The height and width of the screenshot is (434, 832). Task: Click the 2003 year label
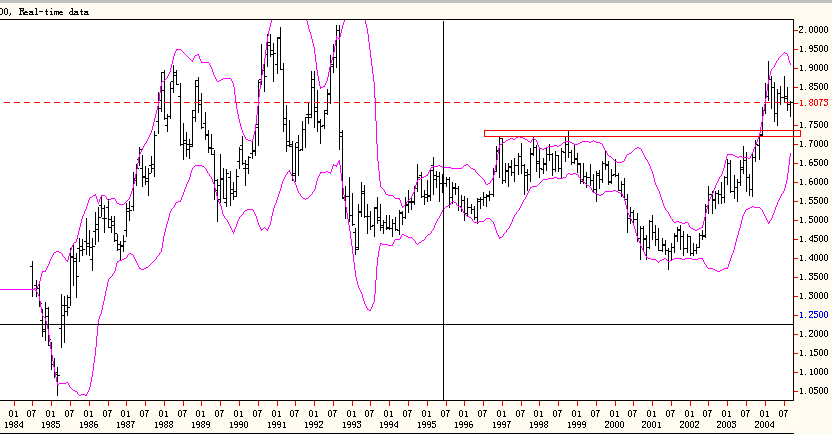[x=726, y=424]
